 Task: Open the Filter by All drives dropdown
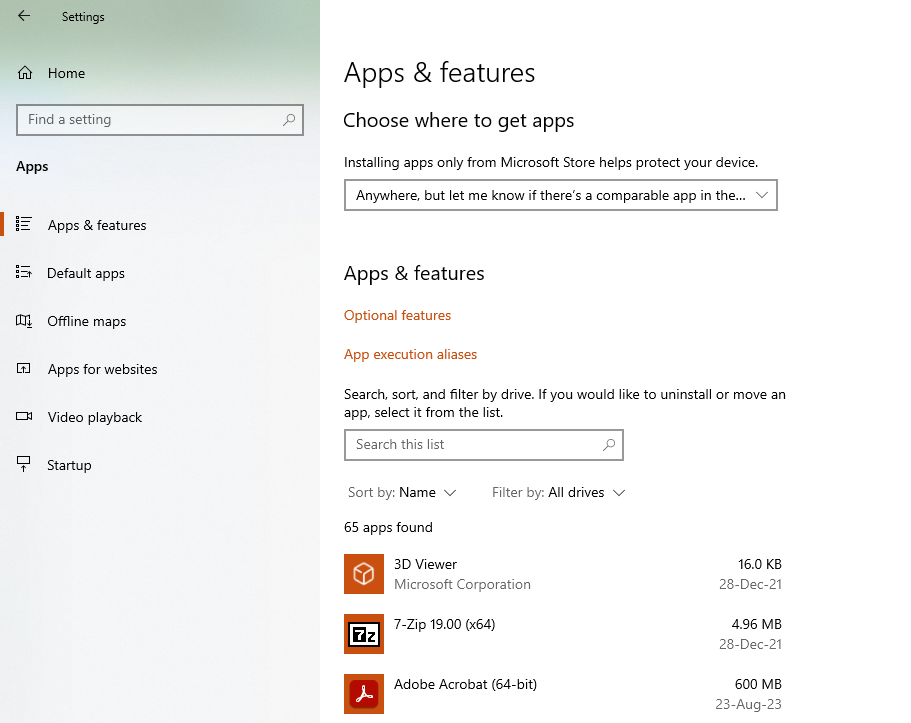(558, 493)
